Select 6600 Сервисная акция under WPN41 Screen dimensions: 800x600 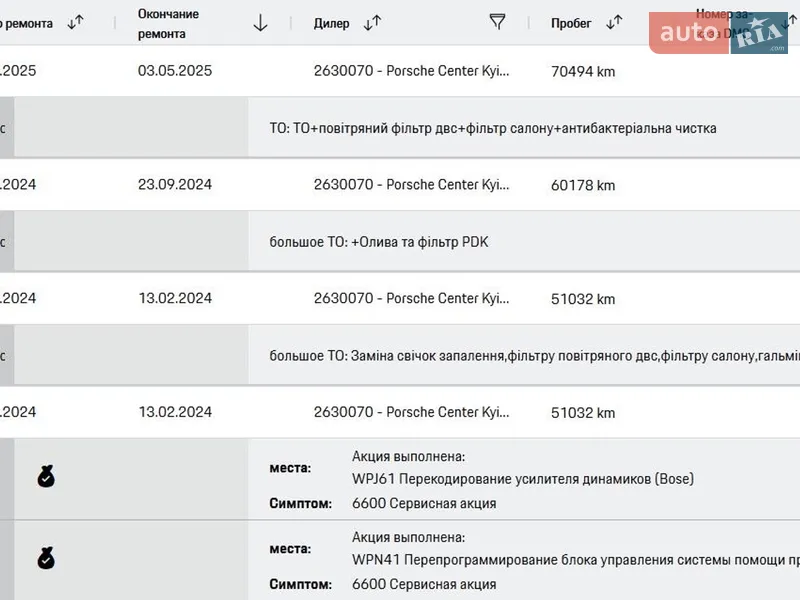point(424,584)
